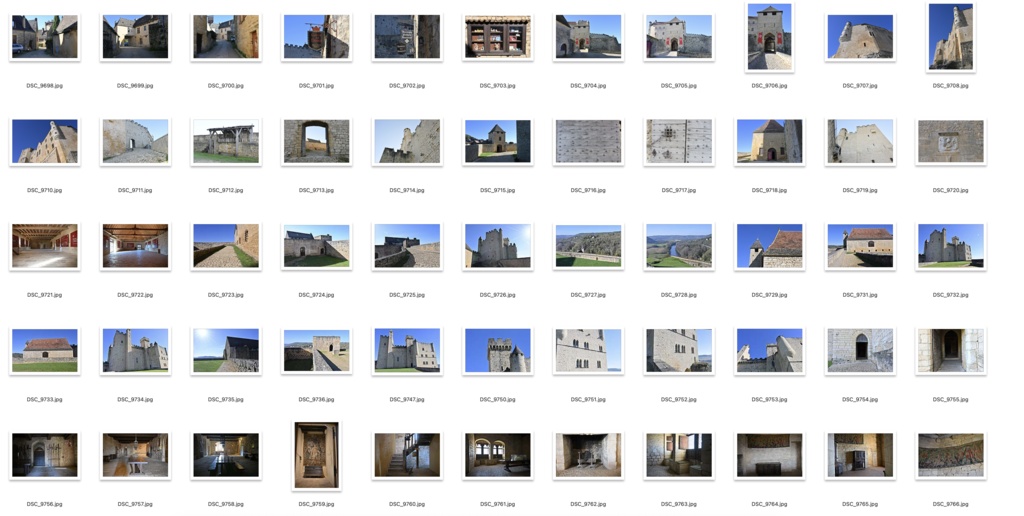1024x516 pixels.
Task: Select the DSC_9731.jpg thumbnail
Action: [860, 246]
